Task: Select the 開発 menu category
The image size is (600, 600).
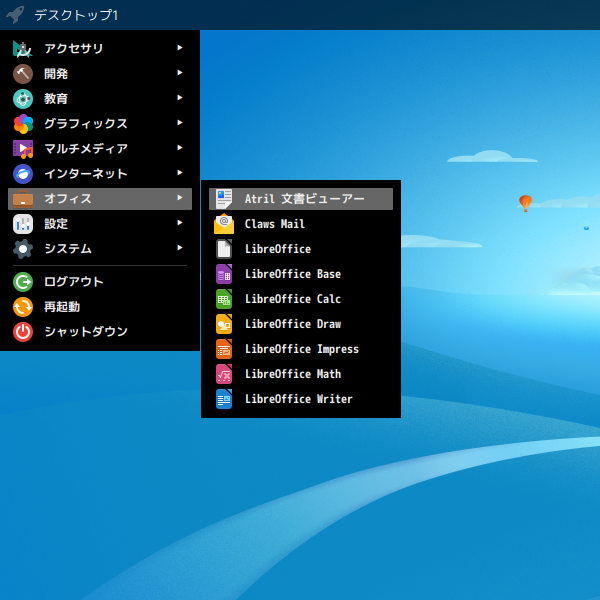Action: [x=56, y=74]
